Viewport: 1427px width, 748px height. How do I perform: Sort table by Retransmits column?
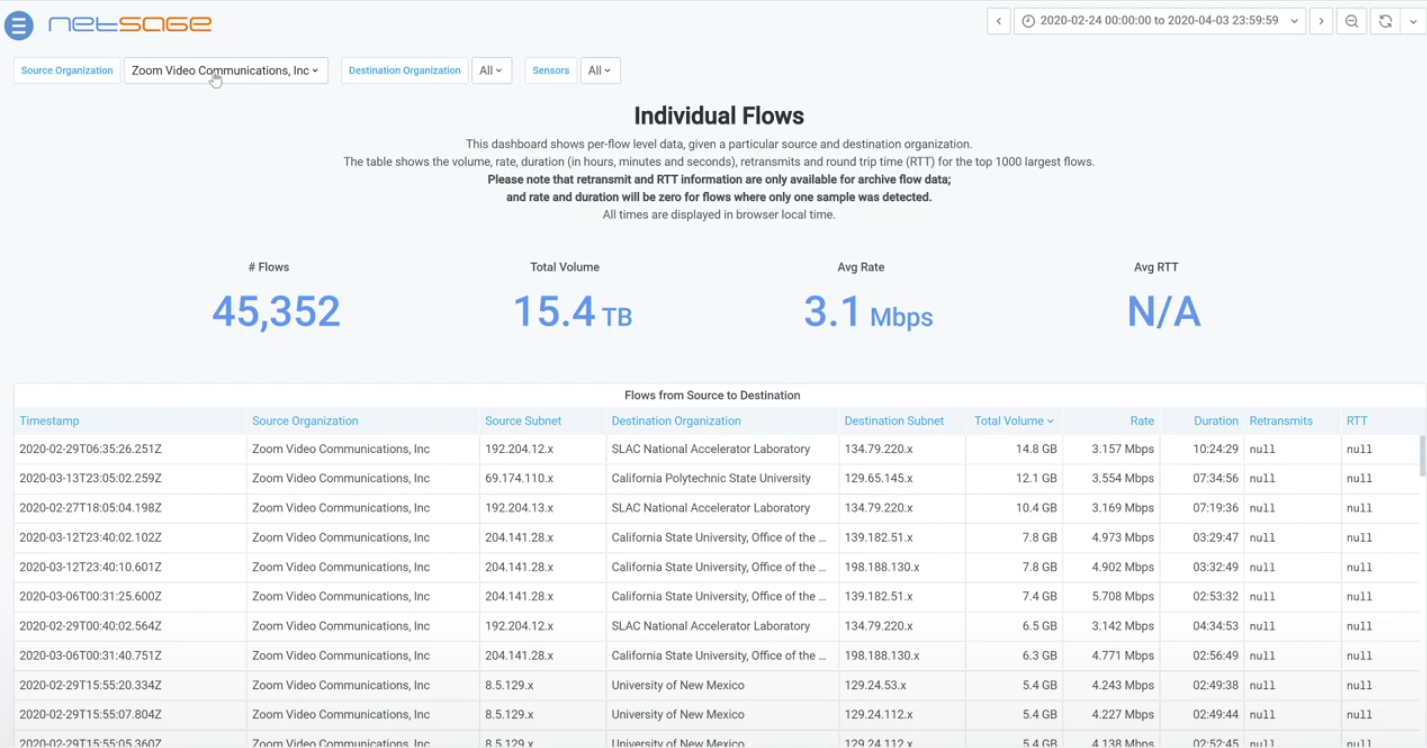click(x=1281, y=421)
